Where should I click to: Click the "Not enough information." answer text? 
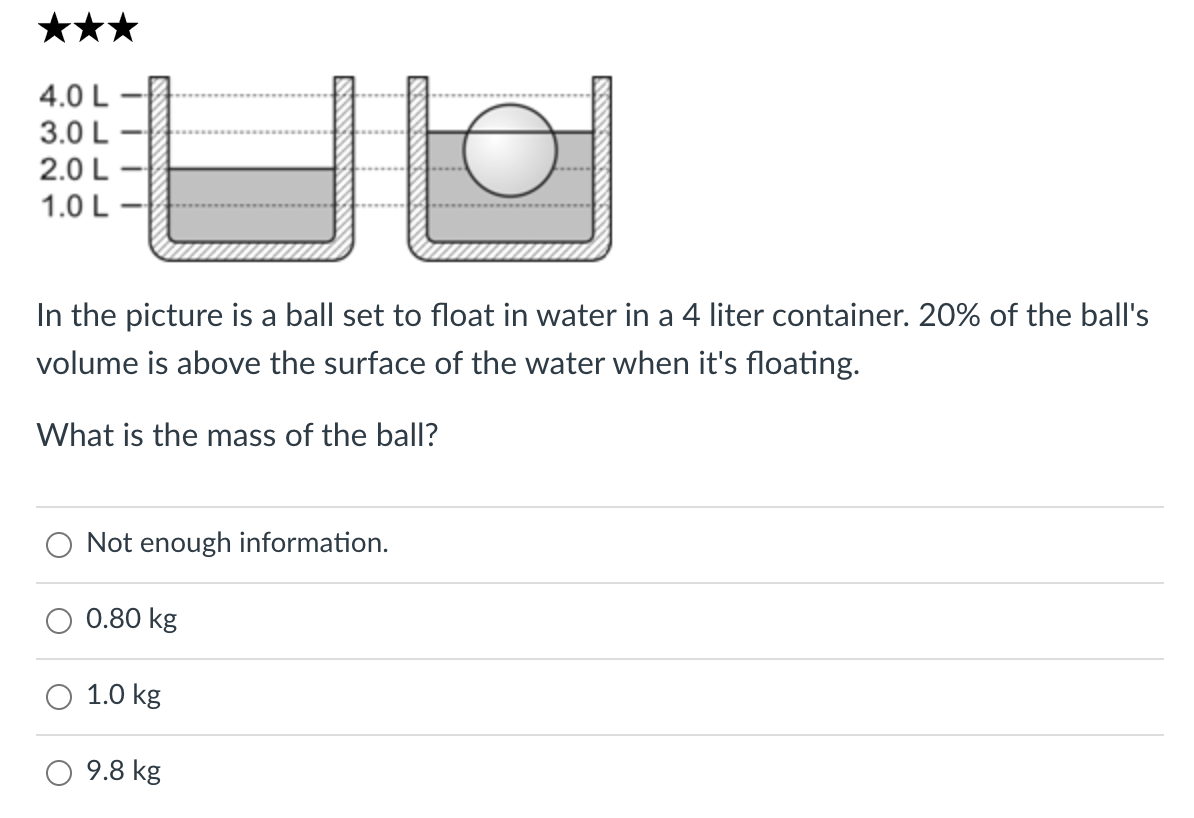pos(238,543)
